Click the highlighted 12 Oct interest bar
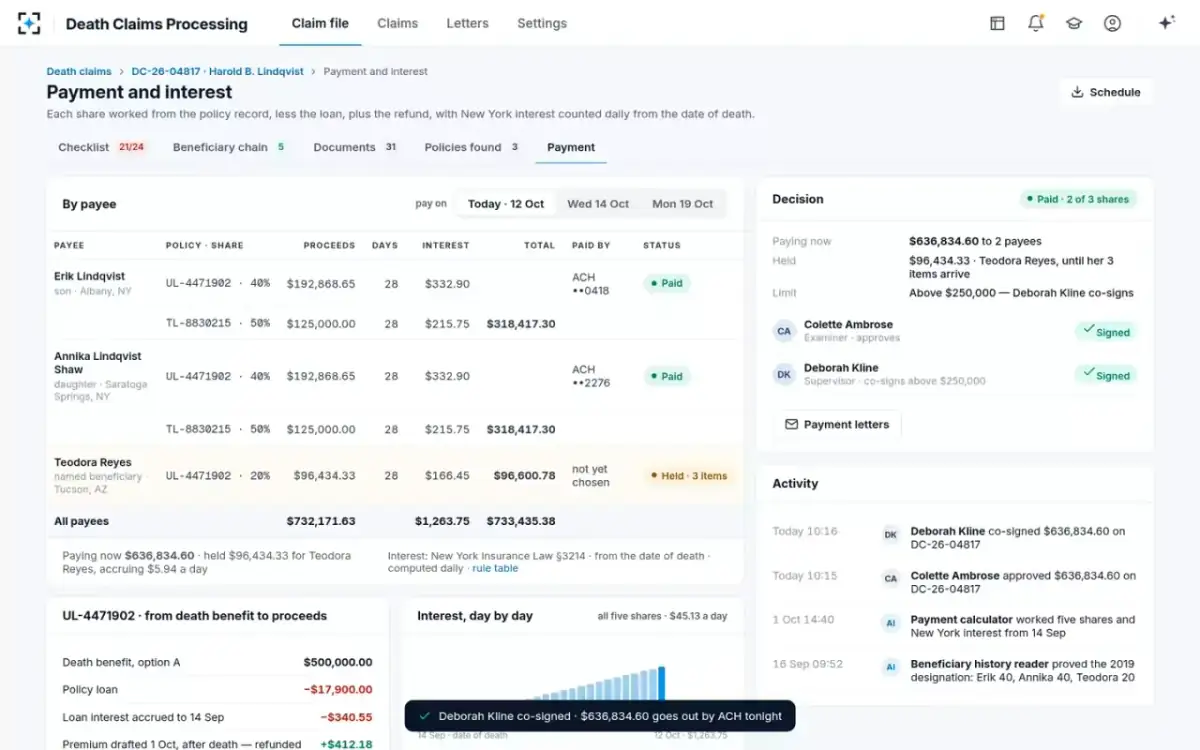This screenshot has width=1200, height=750. [660, 684]
